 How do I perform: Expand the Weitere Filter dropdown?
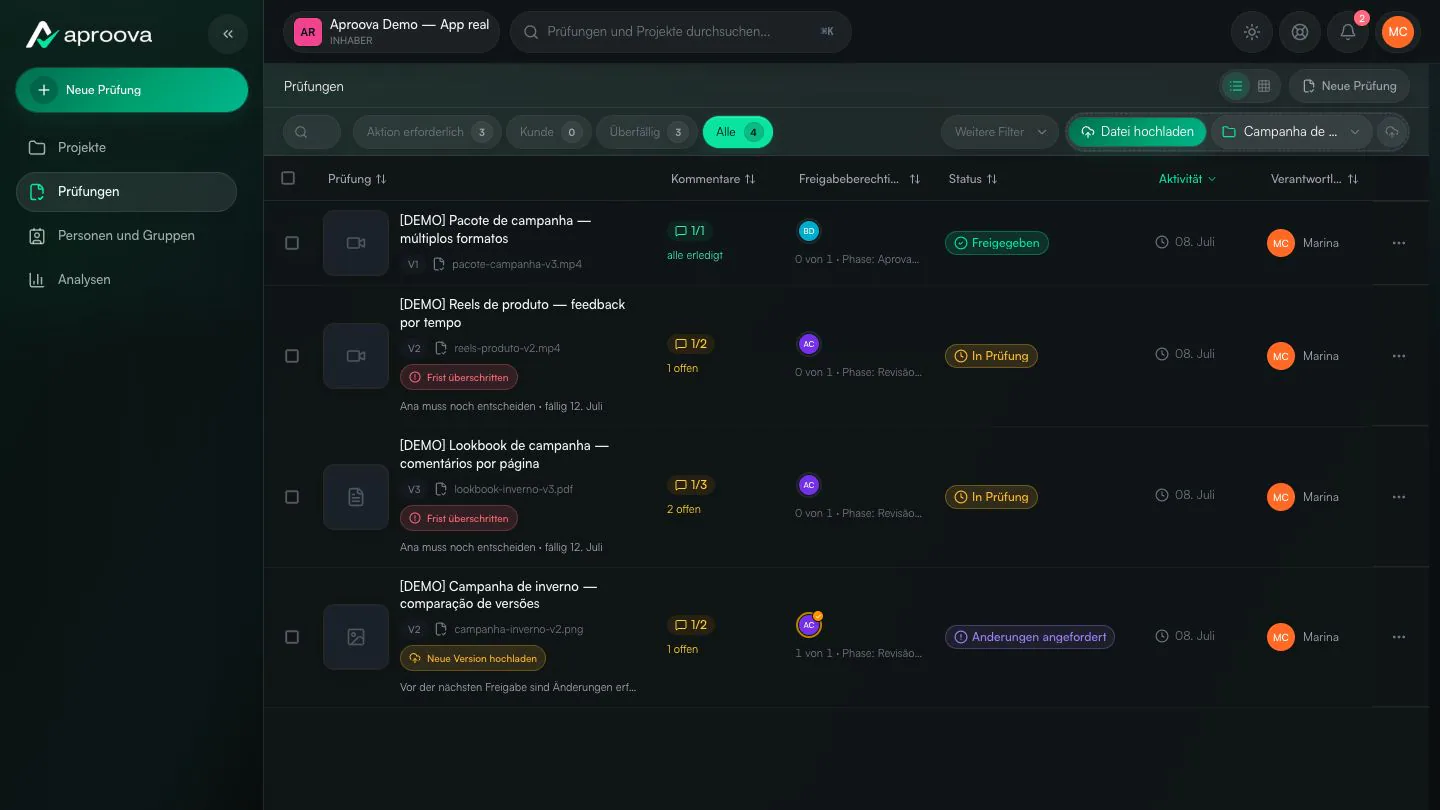1000,132
